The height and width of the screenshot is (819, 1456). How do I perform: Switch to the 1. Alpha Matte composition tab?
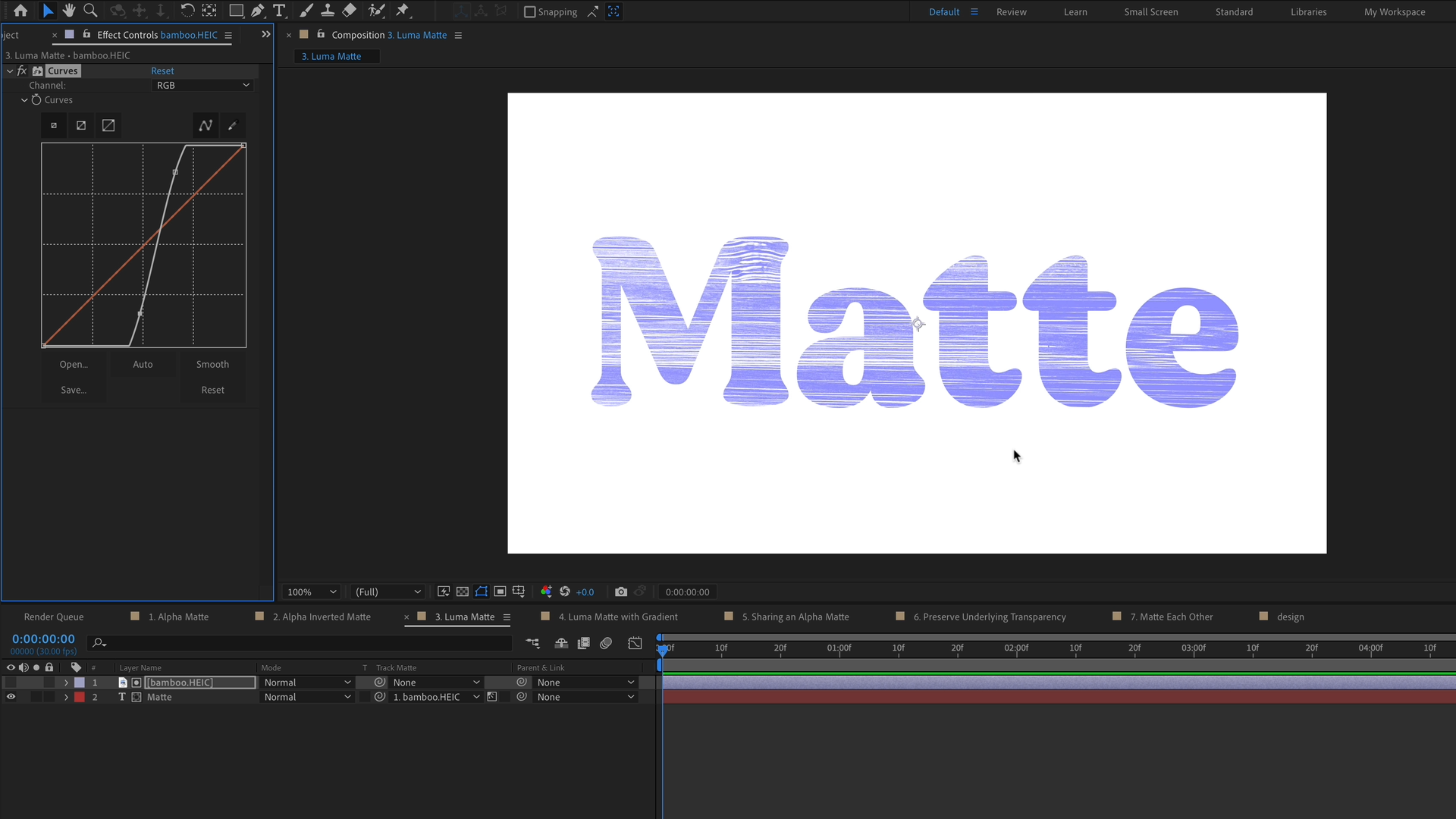coord(179,617)
